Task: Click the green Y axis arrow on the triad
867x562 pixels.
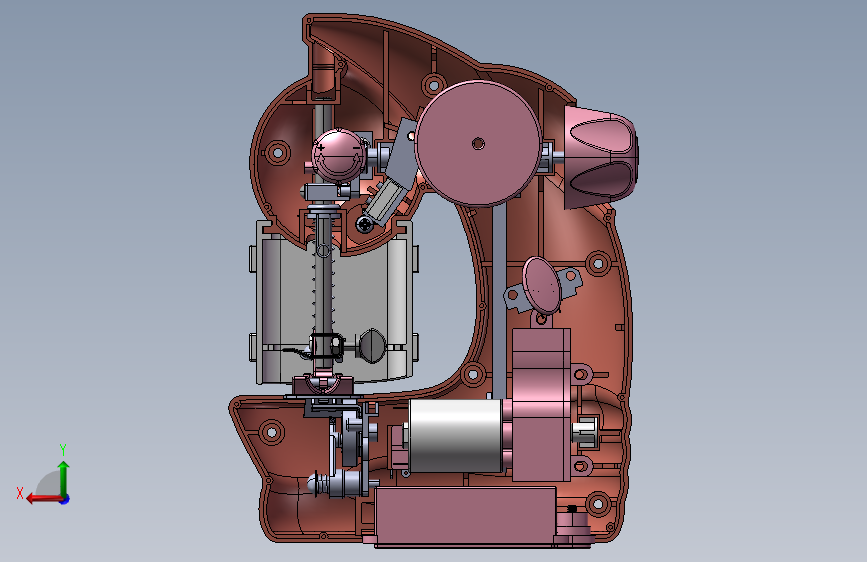Action: point(64,477)
